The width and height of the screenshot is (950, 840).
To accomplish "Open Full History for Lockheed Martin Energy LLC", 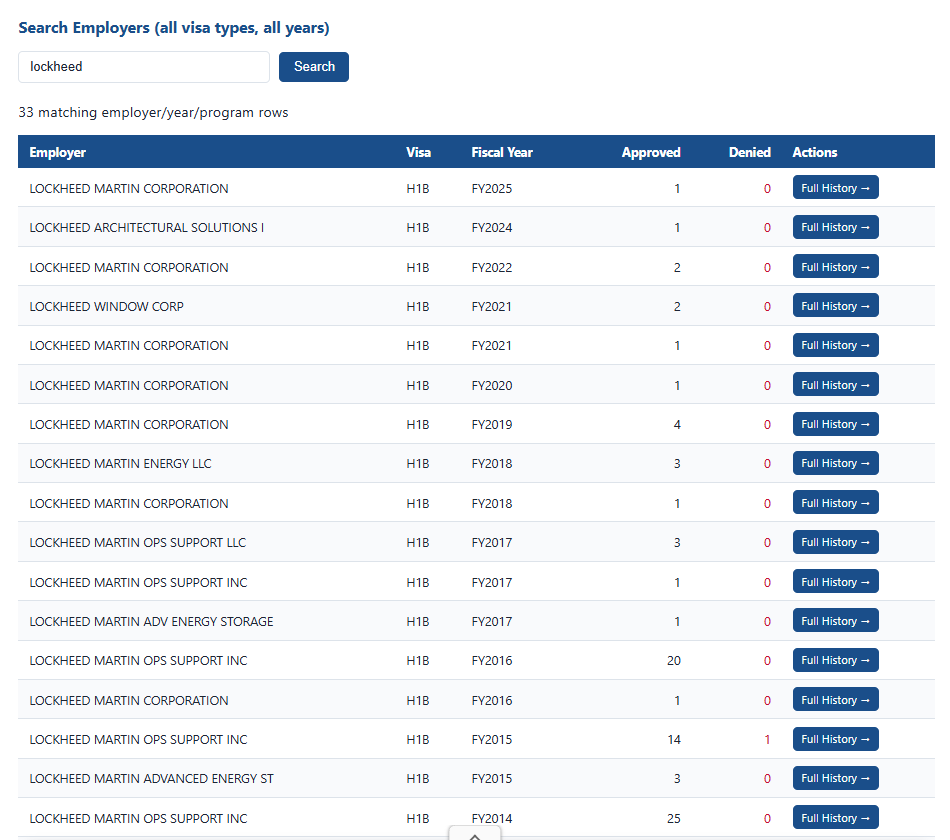I will coord(835,464).
